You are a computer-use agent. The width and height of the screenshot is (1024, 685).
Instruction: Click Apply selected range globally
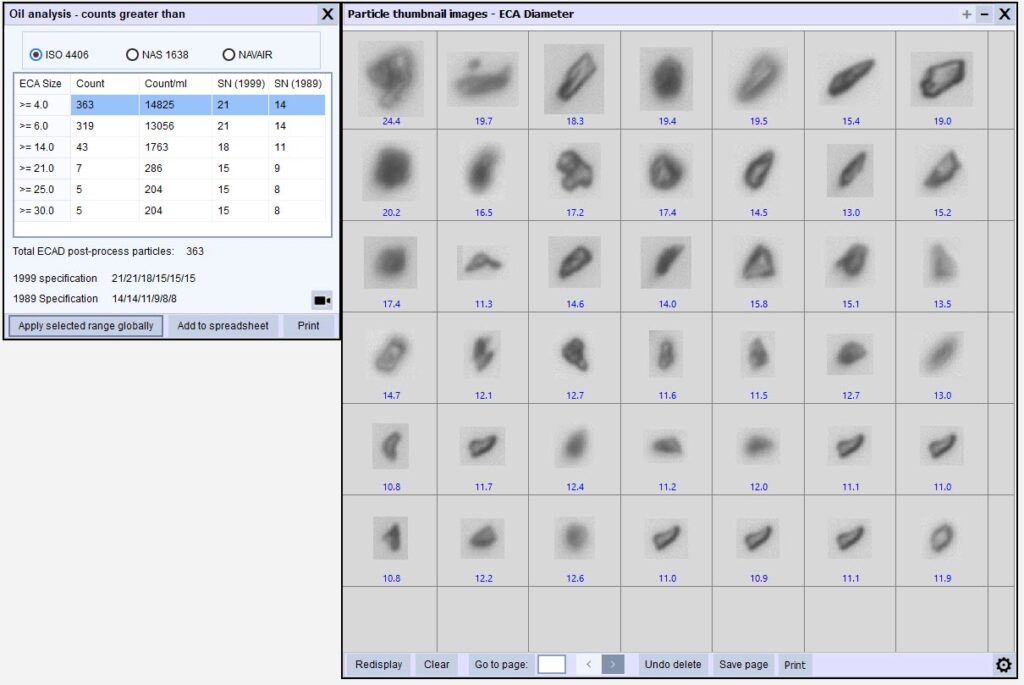(x=85, y=325)
